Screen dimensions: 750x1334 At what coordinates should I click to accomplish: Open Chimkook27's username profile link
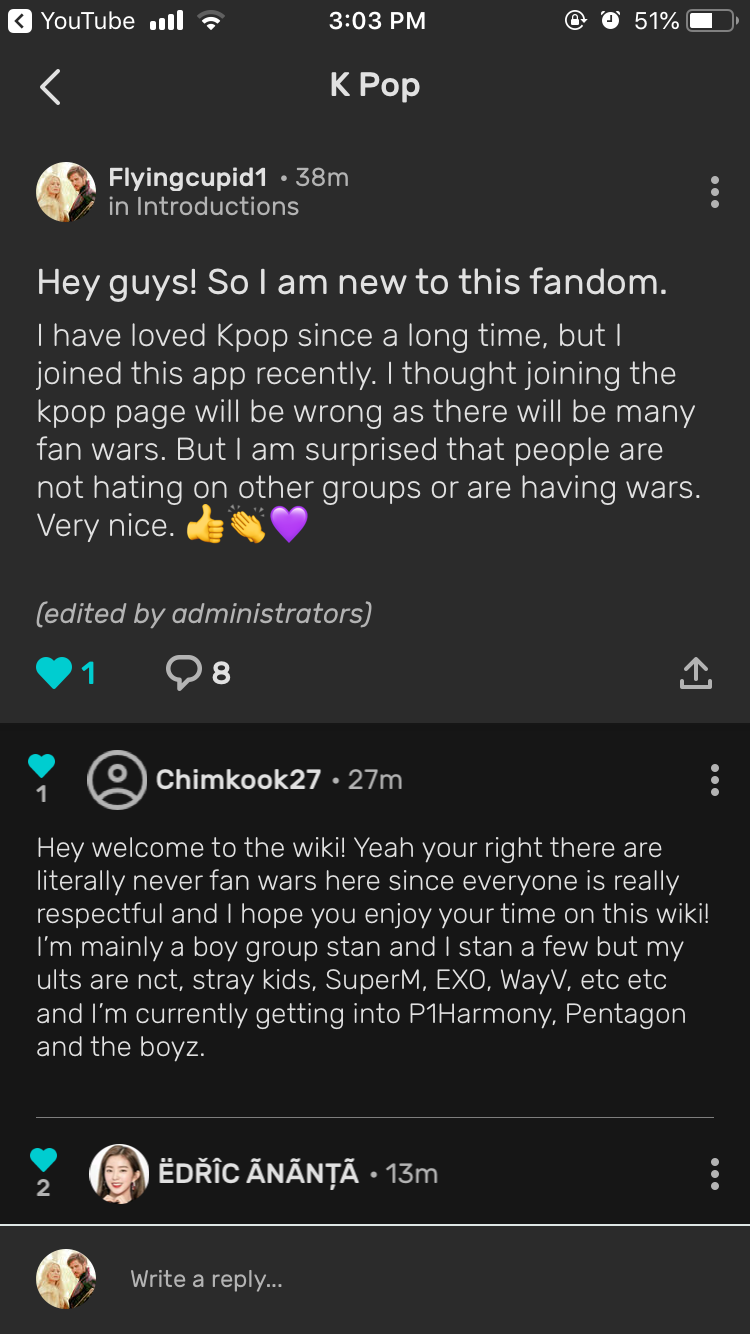[238, 779]
